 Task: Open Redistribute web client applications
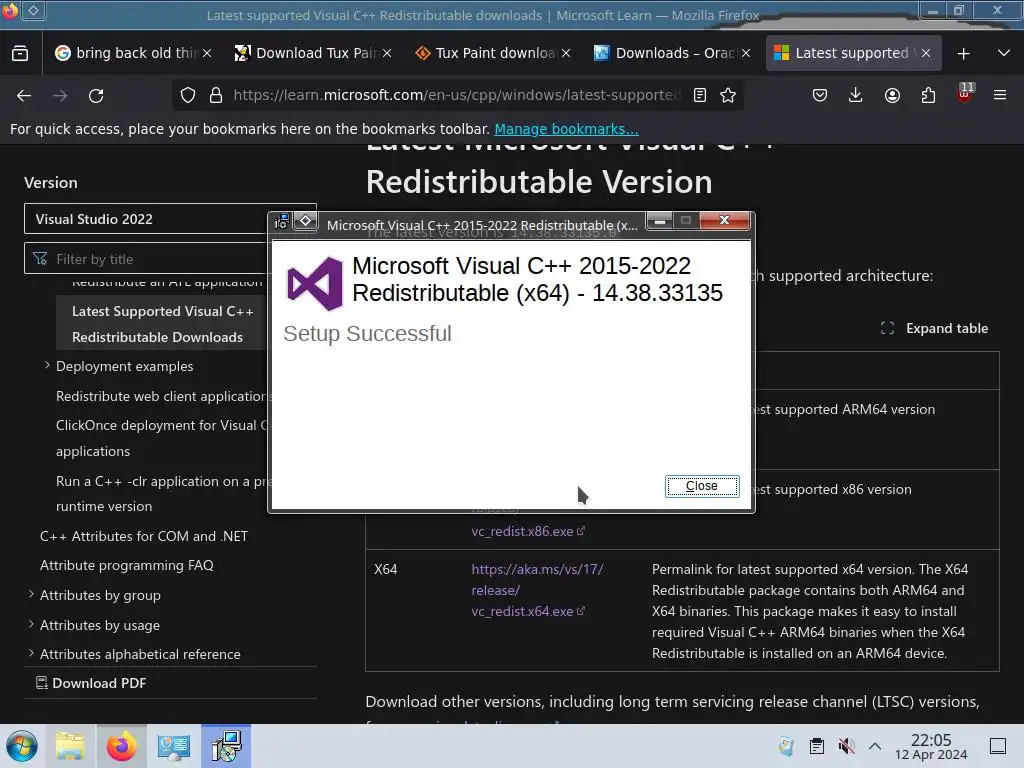tap(161, 396)
